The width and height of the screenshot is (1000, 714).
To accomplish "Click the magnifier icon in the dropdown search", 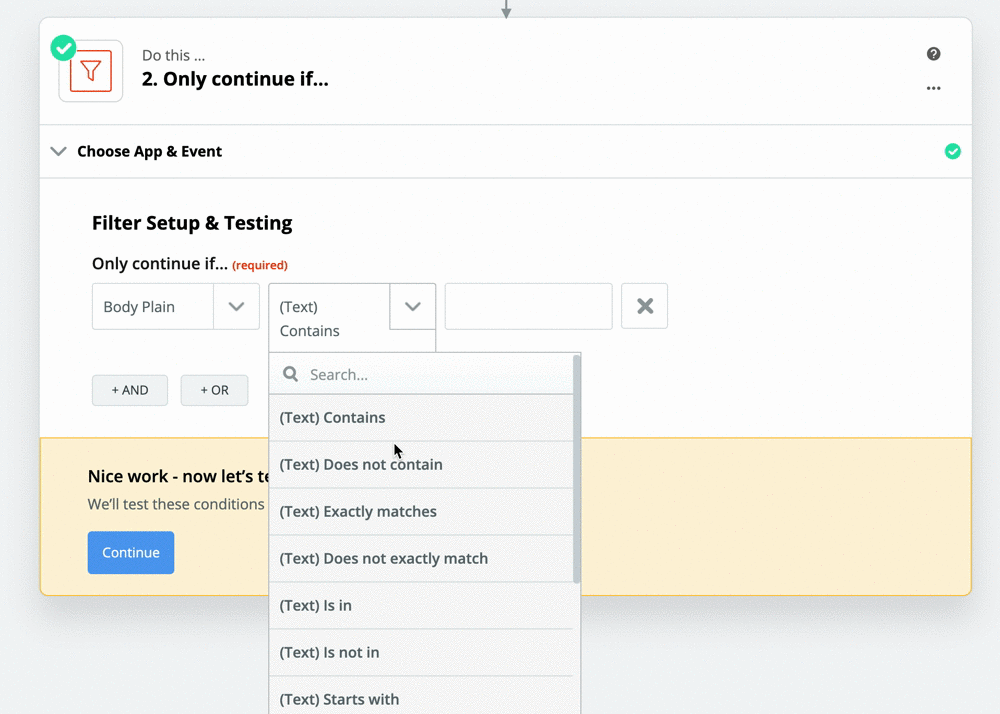I will click(291, 374).
